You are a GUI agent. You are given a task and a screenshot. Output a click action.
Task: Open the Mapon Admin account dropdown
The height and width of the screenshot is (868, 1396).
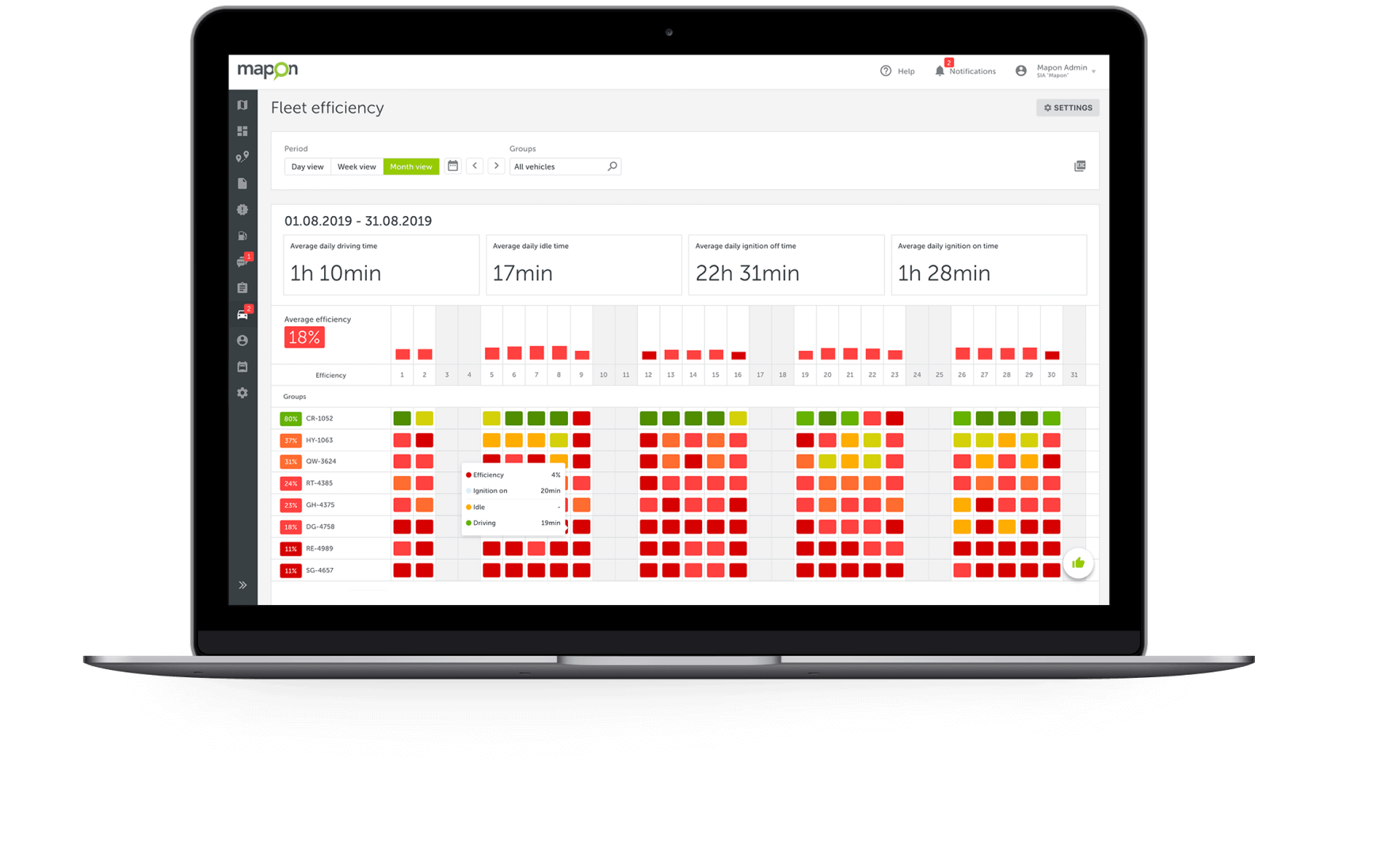point(1066,70)
